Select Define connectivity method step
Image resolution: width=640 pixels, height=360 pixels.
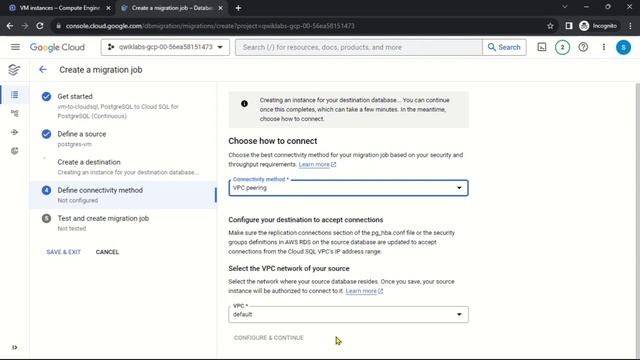(x=122, y=195)
